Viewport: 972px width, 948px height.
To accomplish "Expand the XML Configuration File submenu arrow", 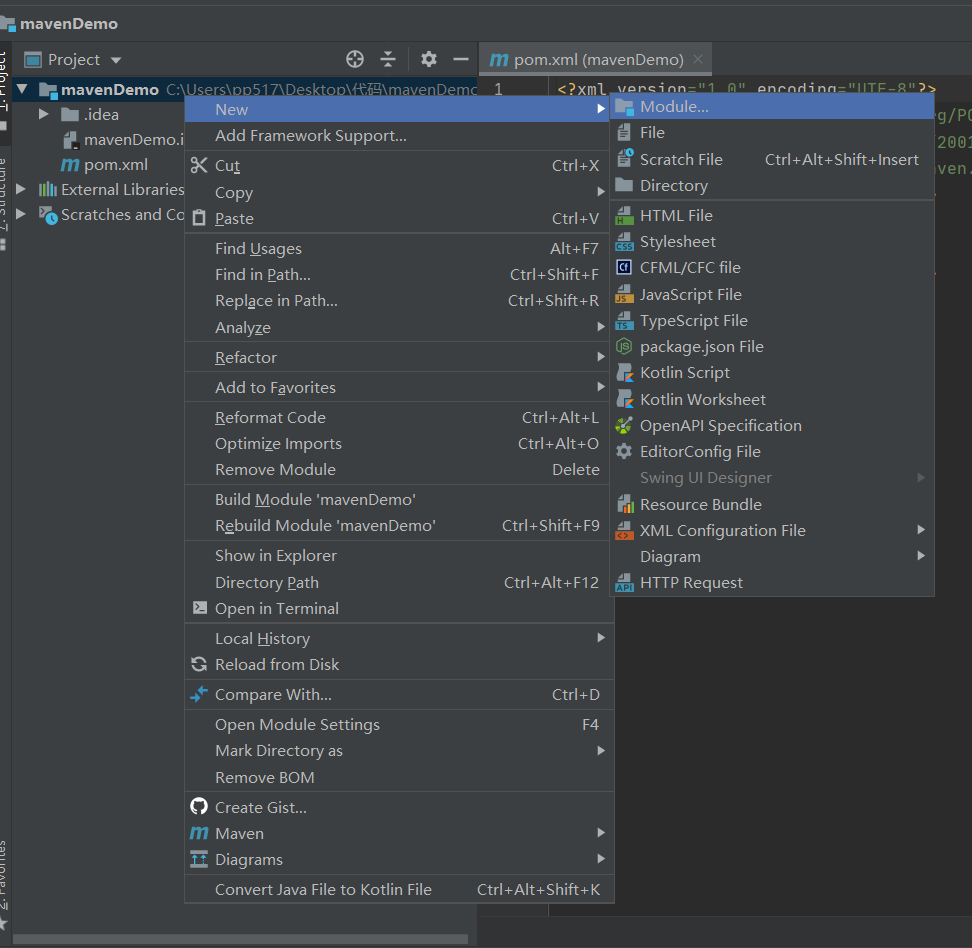I will [x=921, y=529].
